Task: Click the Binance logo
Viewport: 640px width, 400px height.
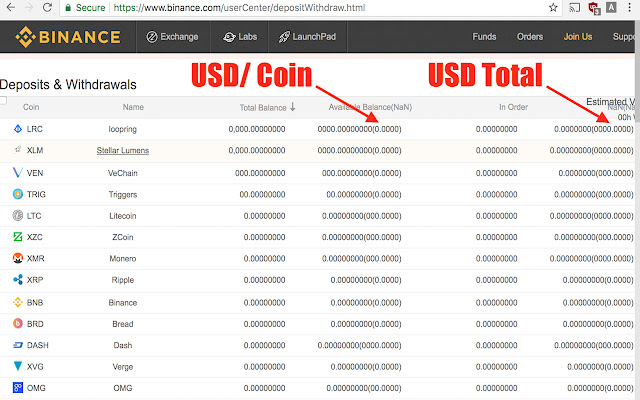Action: [68, 37]
